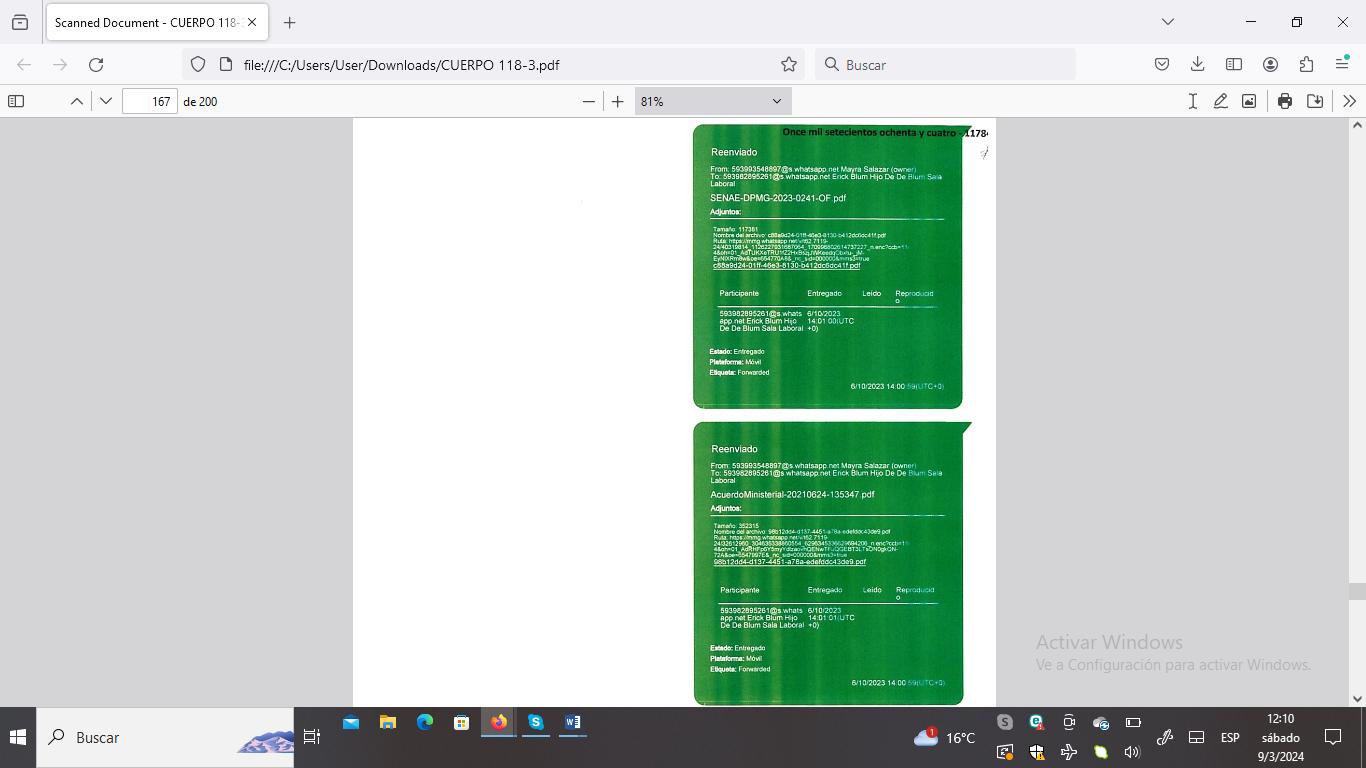
Task: Go forward one page in browser history
Action: click(60, 64)
